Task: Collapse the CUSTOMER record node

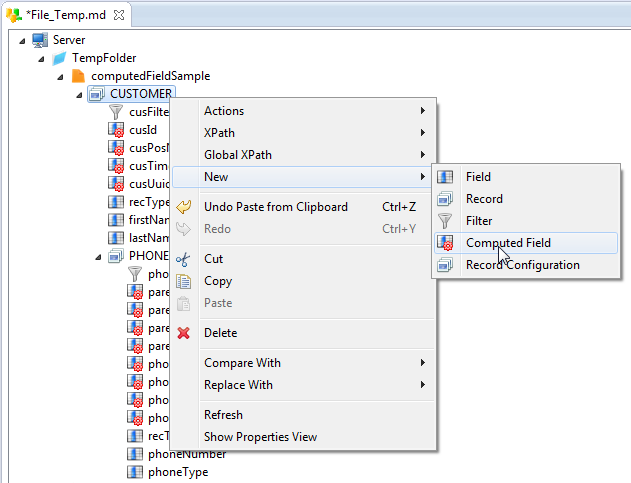Action: 81,94
